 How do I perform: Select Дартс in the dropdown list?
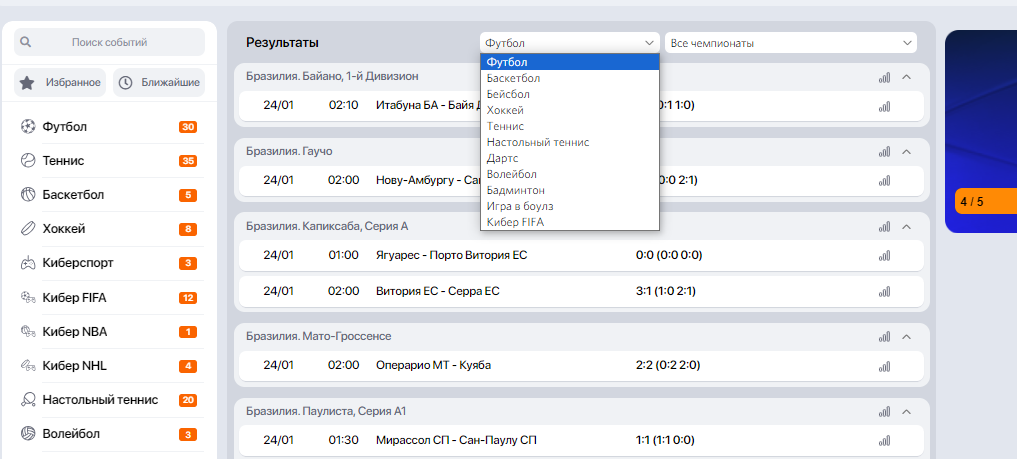tap(569, 158)
